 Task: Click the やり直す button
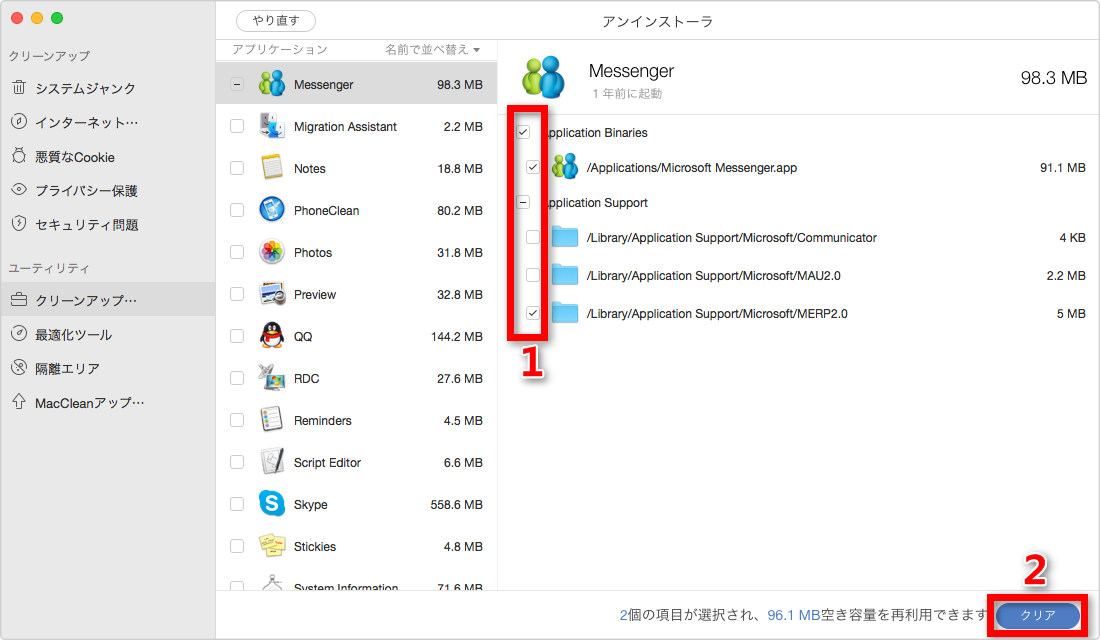coord(276,20)
